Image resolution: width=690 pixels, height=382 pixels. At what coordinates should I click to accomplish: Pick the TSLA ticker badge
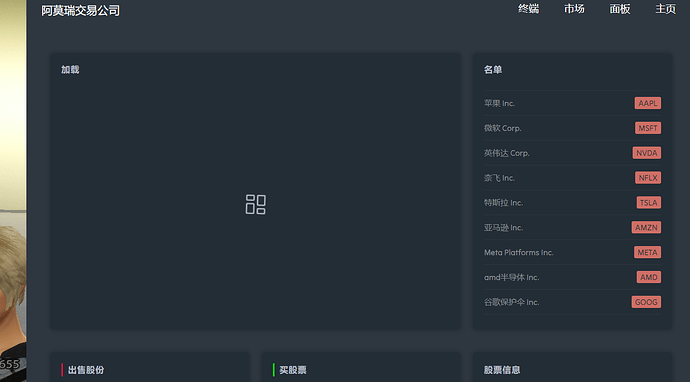pos(649,202)
